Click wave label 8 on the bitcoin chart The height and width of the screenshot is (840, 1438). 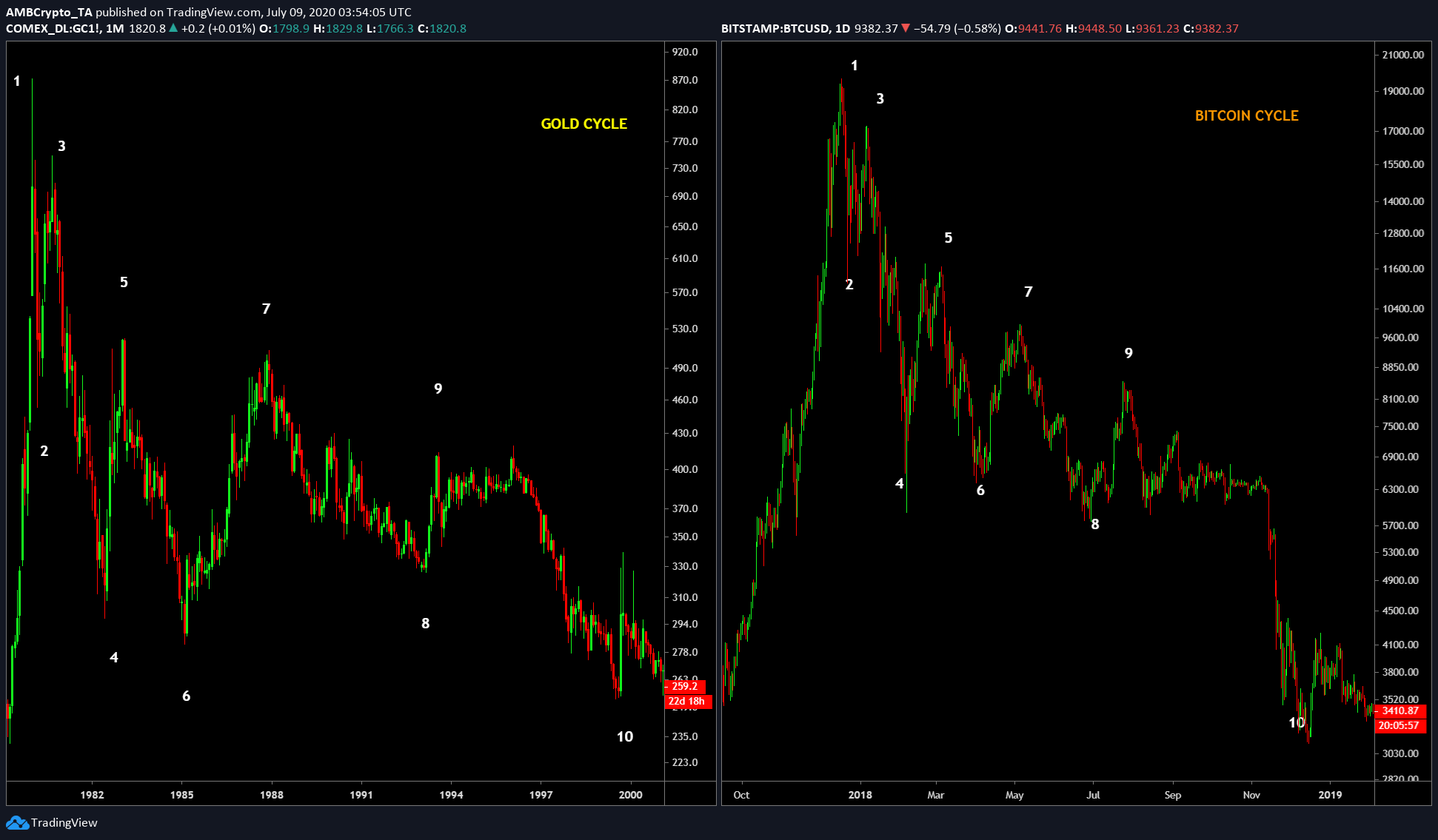point(1095,524)
